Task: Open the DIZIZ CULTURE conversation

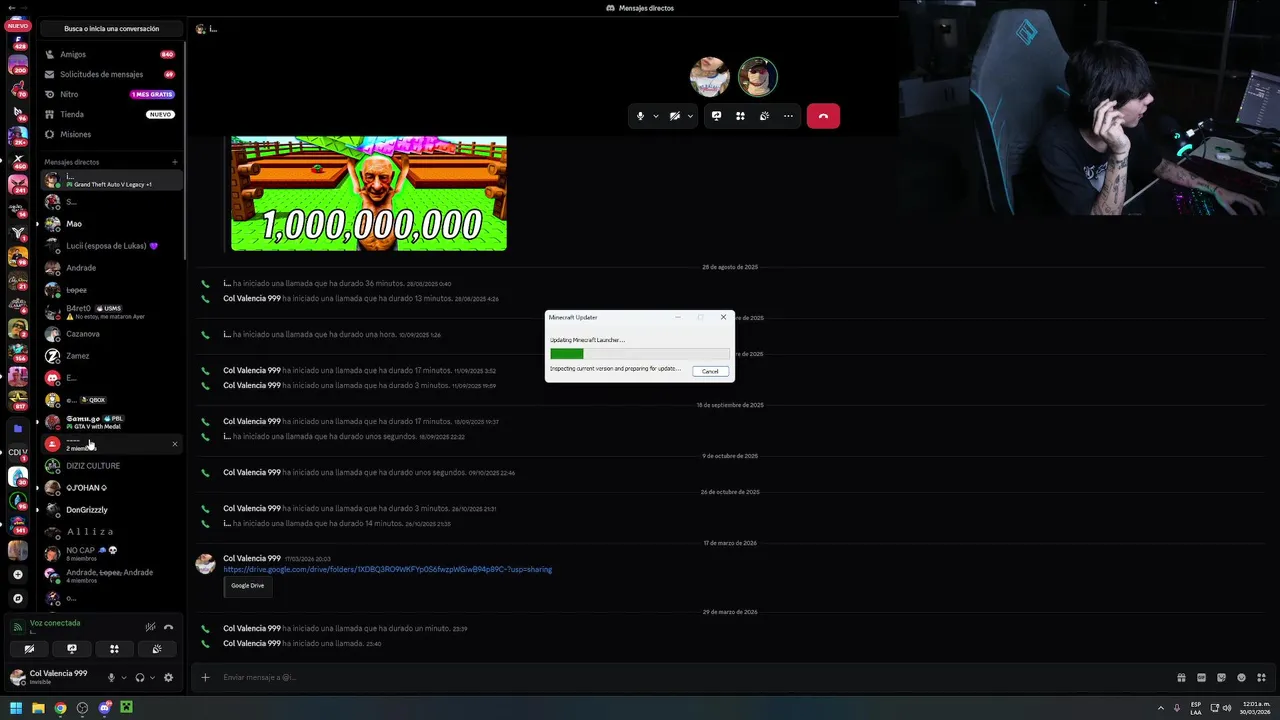Action: pyautogui.click(x=111, y=466)
